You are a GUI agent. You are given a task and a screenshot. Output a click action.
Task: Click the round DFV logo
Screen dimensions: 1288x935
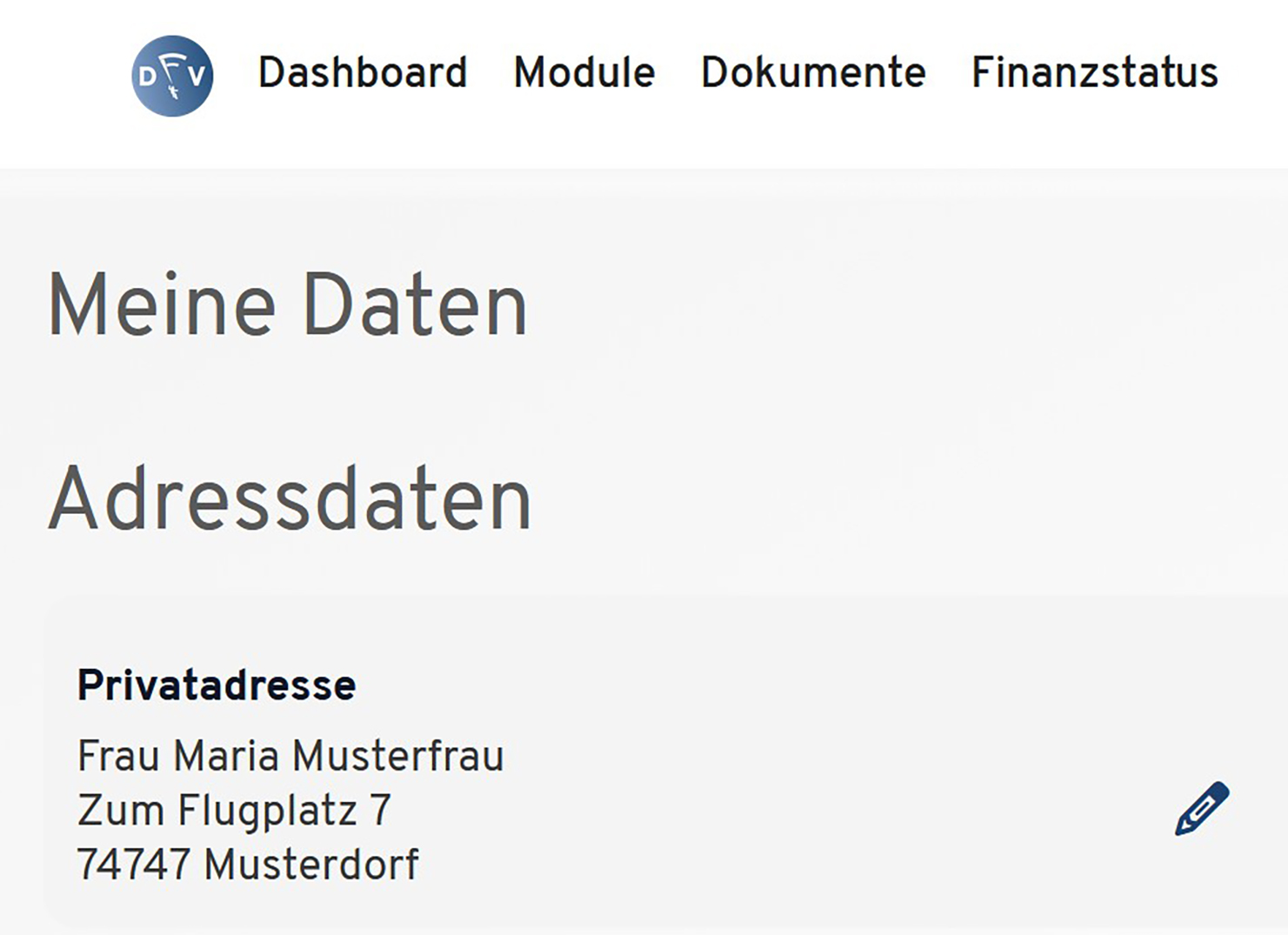(172, 76)
